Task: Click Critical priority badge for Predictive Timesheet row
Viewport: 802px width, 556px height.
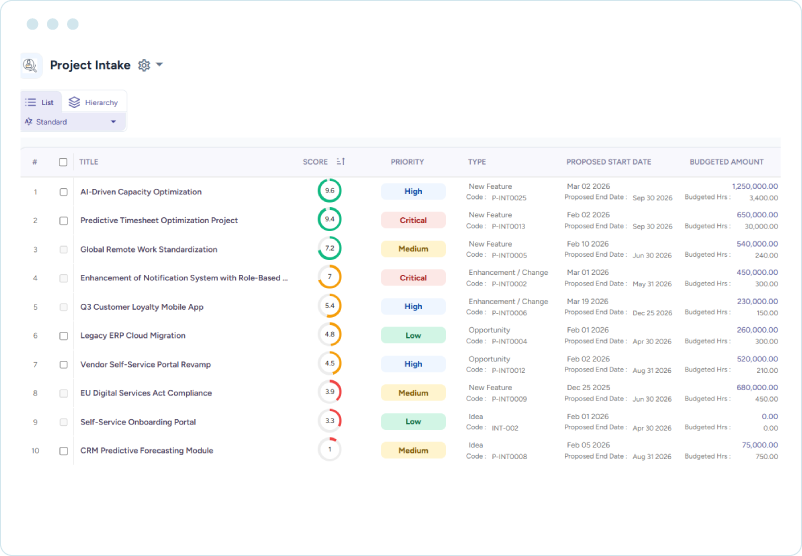Action: coord(413,220)
